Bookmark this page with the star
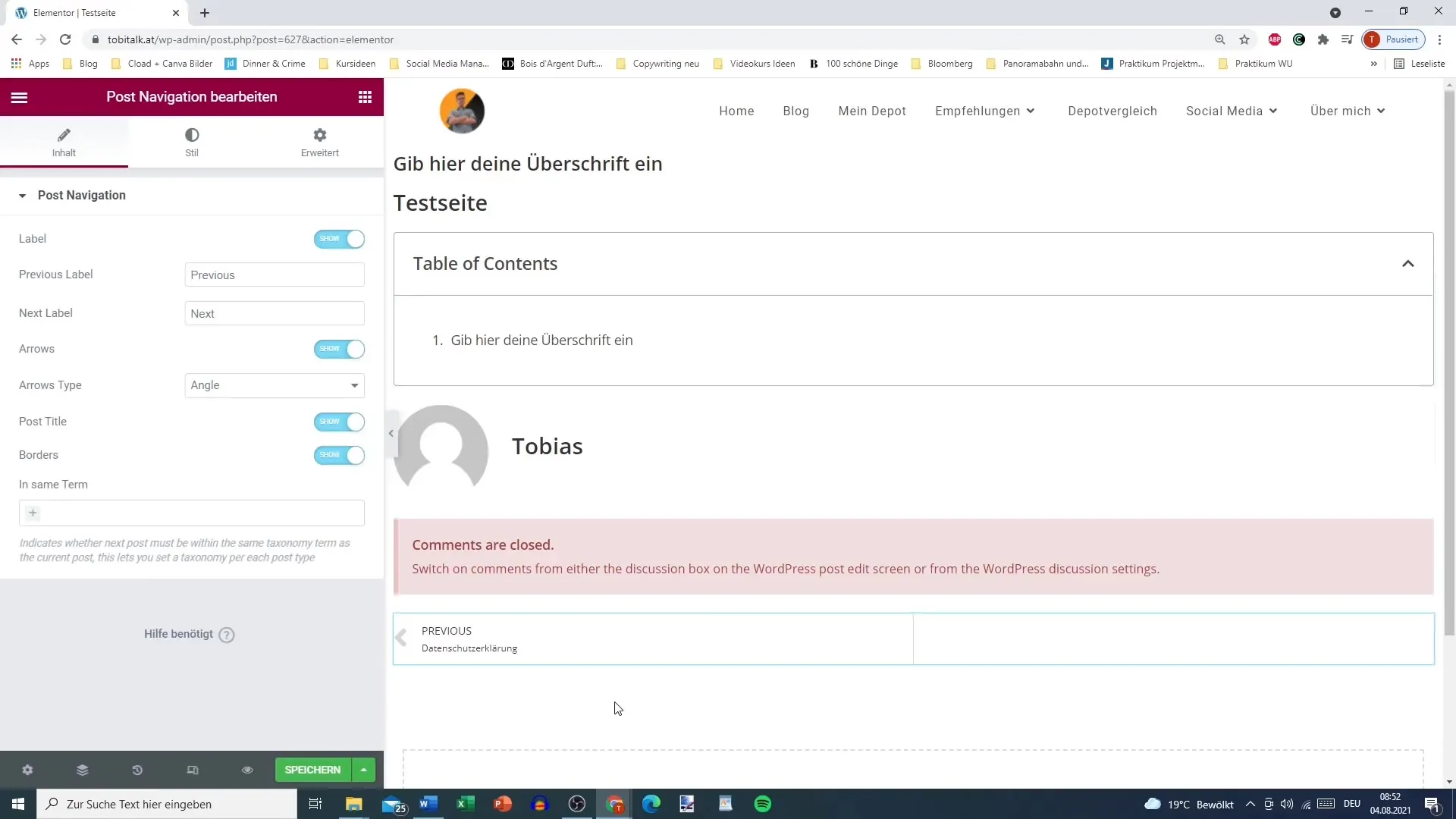Viewport: 1456px width, 819px height. coord(1244,39)
